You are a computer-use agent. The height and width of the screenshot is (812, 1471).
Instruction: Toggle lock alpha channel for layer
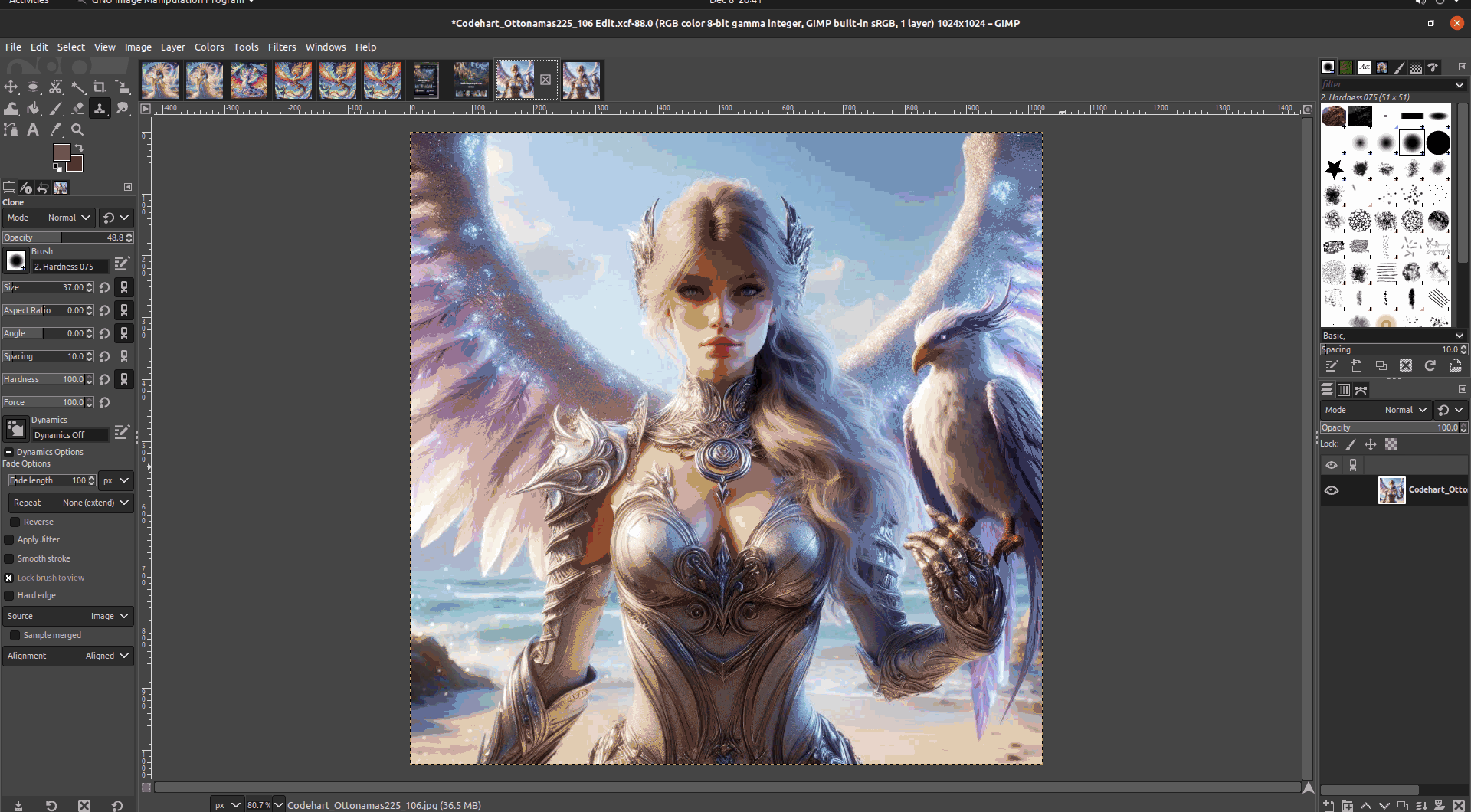[1391, 444]
